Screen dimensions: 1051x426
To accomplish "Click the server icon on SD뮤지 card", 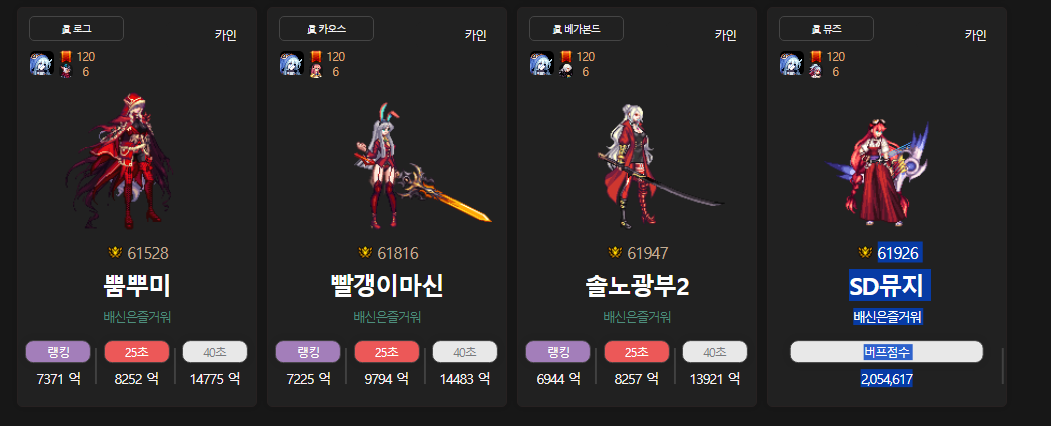I will (x=792, y=63).
